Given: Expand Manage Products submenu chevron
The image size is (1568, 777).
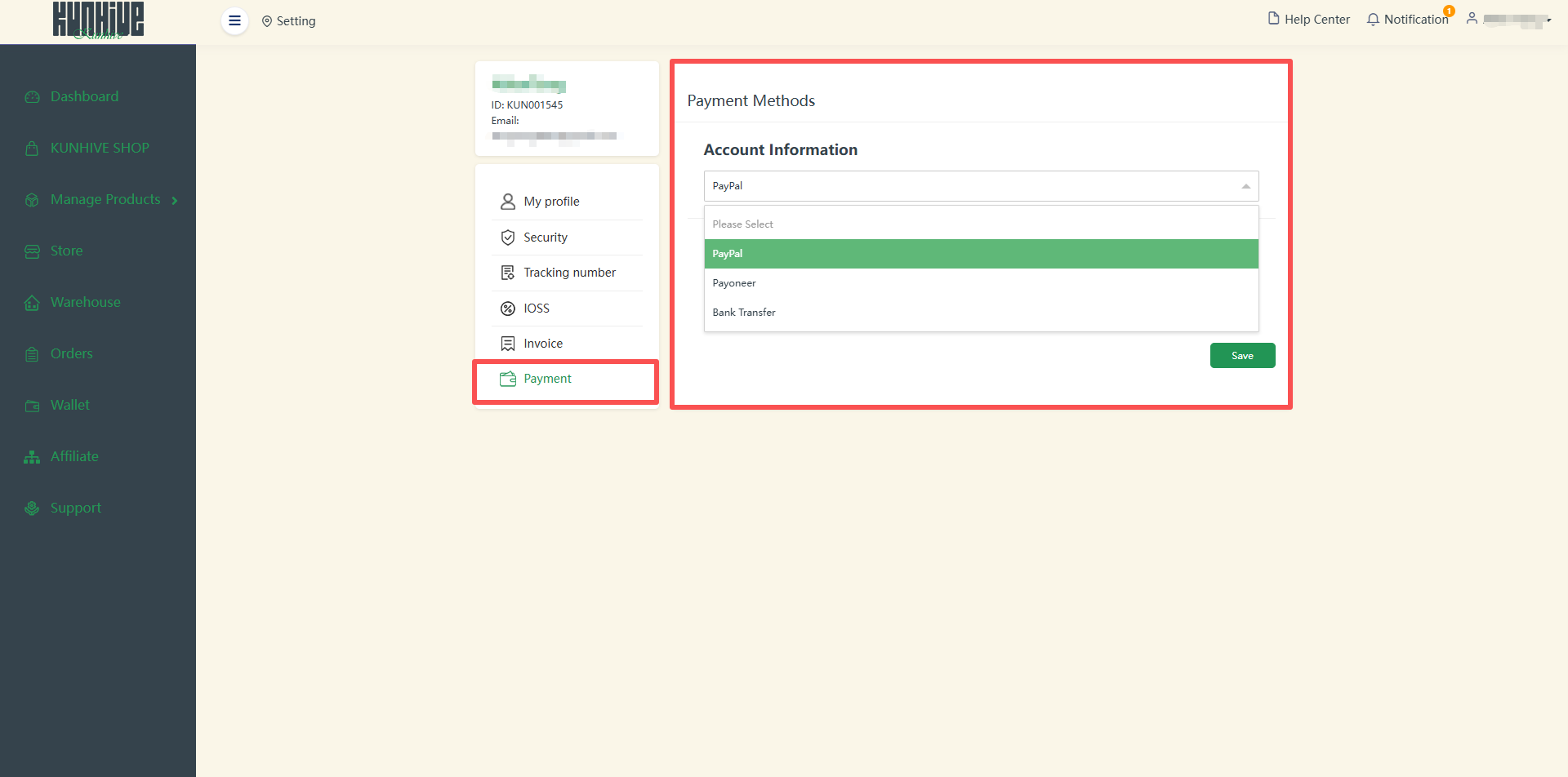Looking at the screenshot, I should (x=175, y=201).
